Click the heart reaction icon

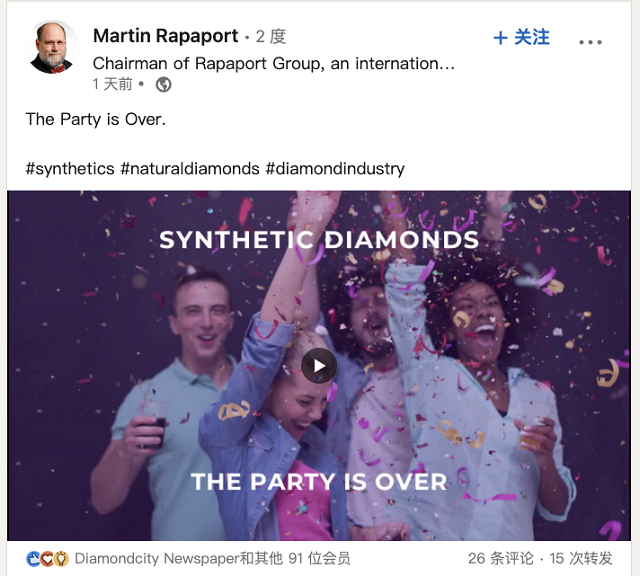click(x=47, y=559)
